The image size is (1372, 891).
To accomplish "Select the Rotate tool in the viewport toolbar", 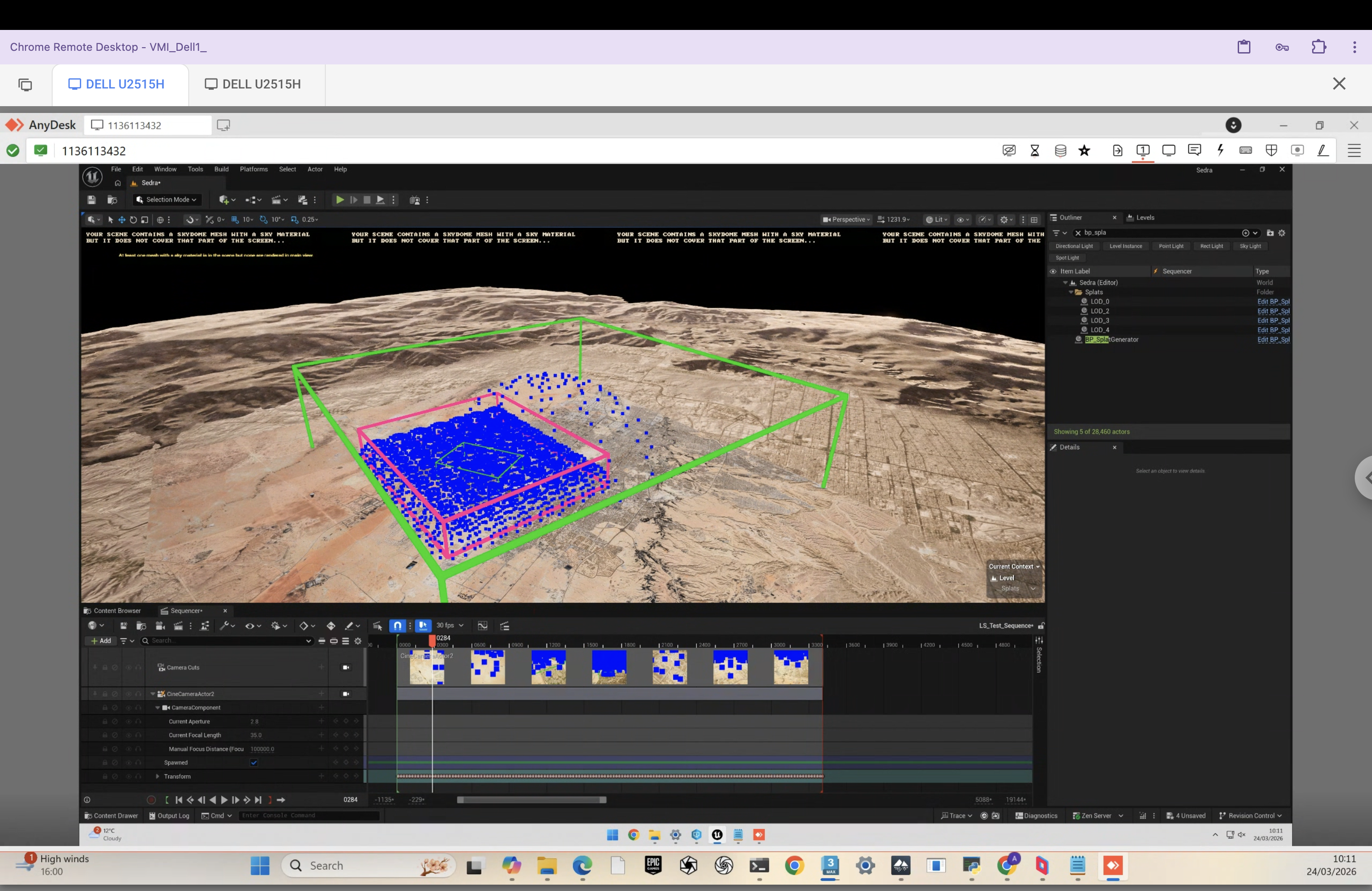I will click(x=134, y=220).
